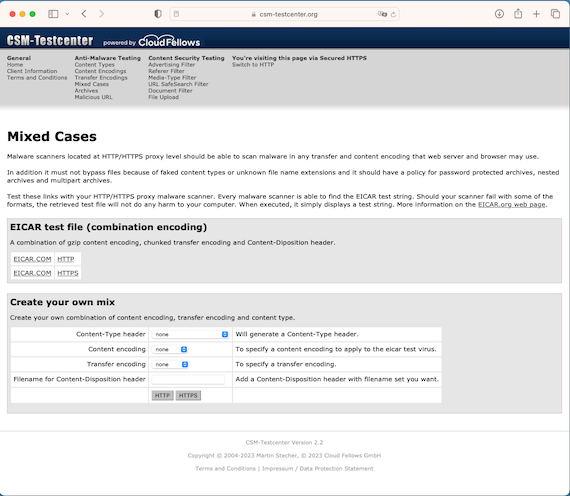Open the URL SafeSearch Filter link
This screenshot has width=570, height=496.
point(178,84)
